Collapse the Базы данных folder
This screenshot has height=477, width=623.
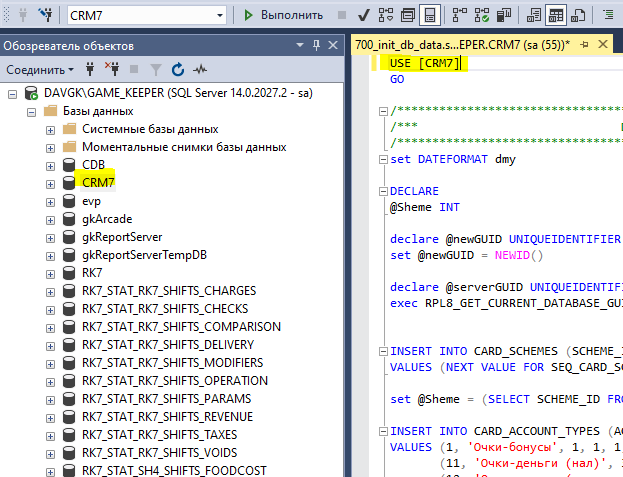[31, 112]
